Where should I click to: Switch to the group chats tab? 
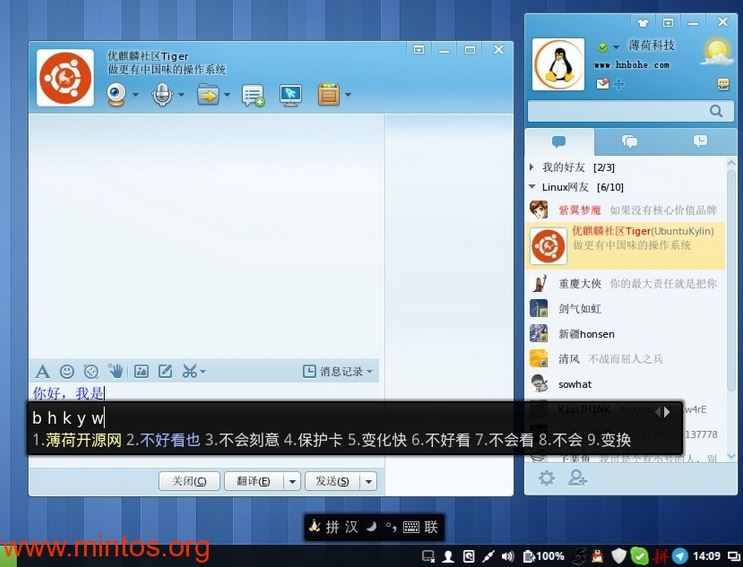tap(629, 142)
